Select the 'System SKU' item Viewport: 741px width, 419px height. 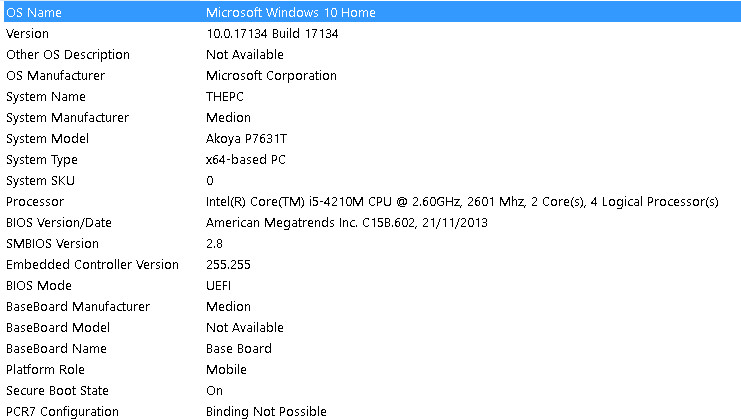tap(40, 181)
